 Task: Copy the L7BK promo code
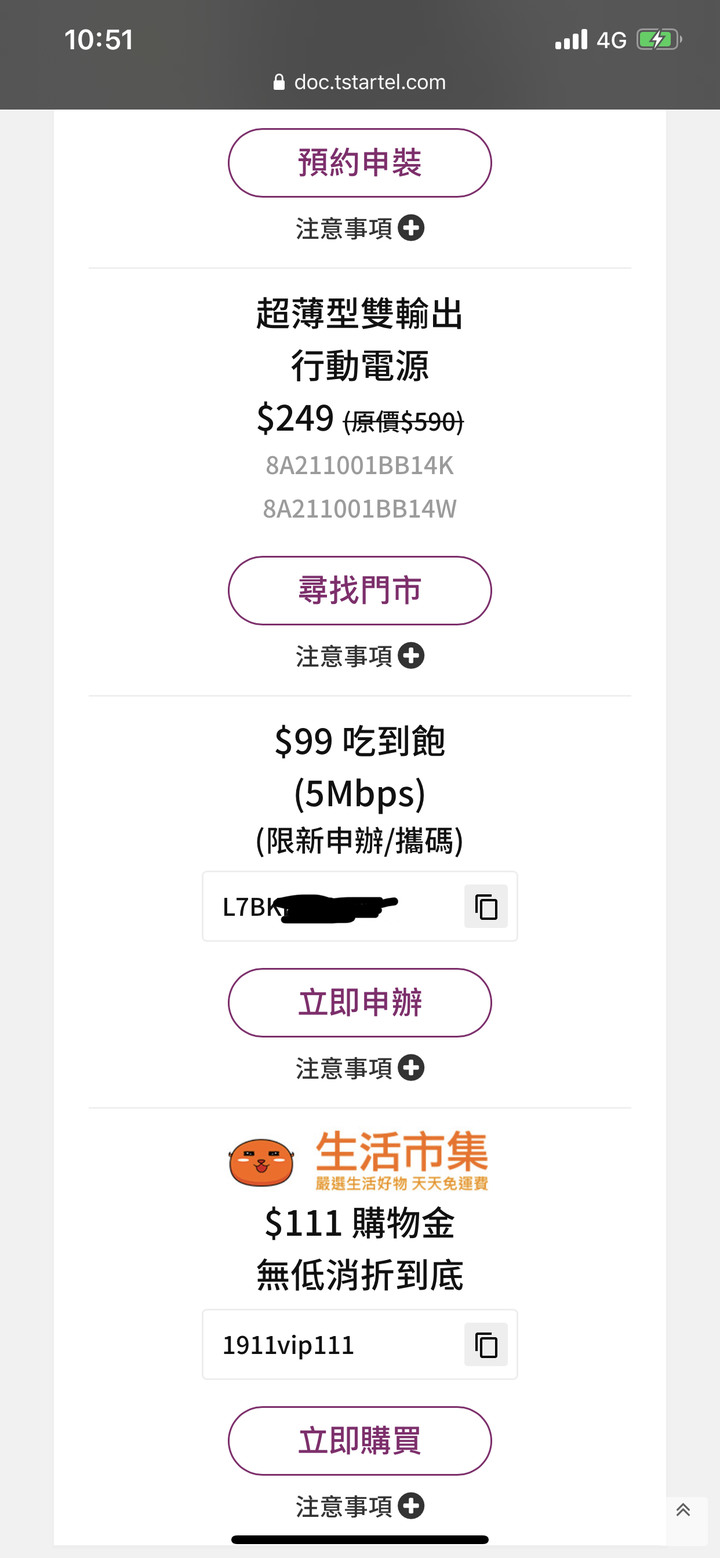pyautogui.click(x=486, y=907)
